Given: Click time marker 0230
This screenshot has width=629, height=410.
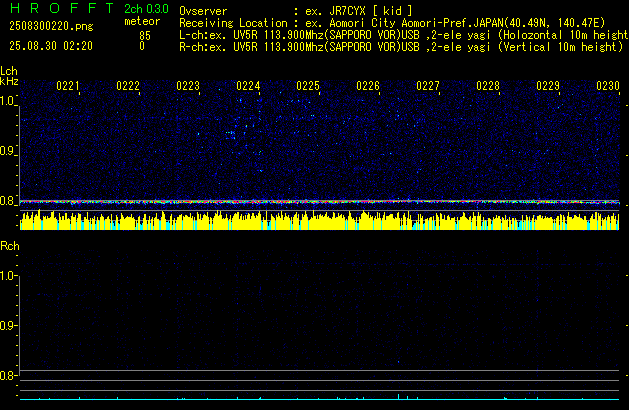Looking at the screenshot, I should click(608, 86).
